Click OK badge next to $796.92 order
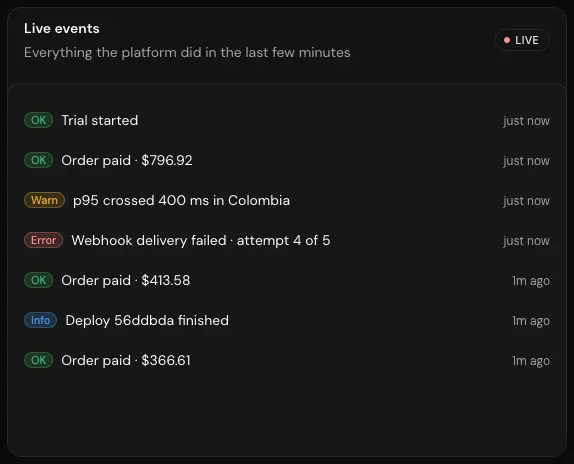Viewport: 574px width, 464px height. pyautogui.click(x=38, y=160)
